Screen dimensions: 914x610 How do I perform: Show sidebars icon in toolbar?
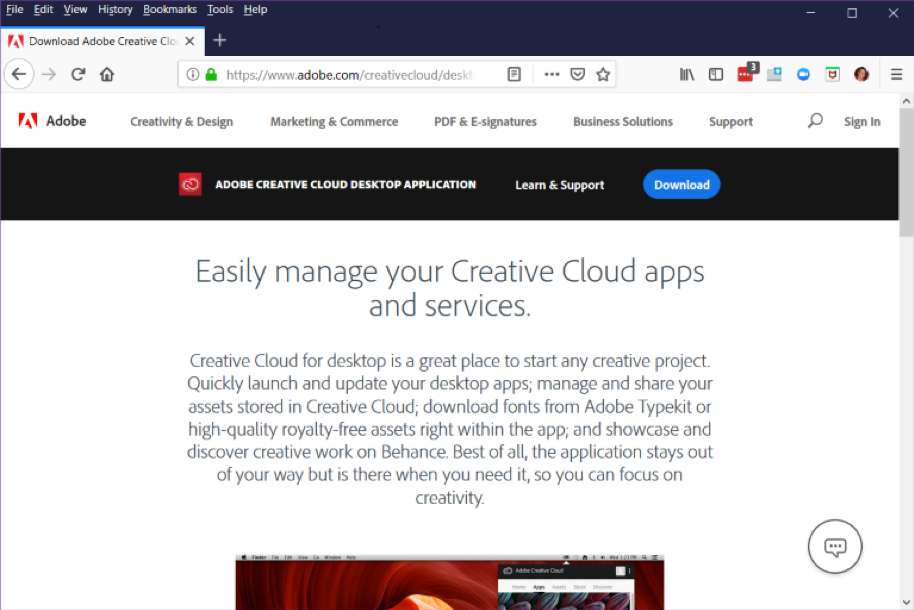(x=716, y=74)
